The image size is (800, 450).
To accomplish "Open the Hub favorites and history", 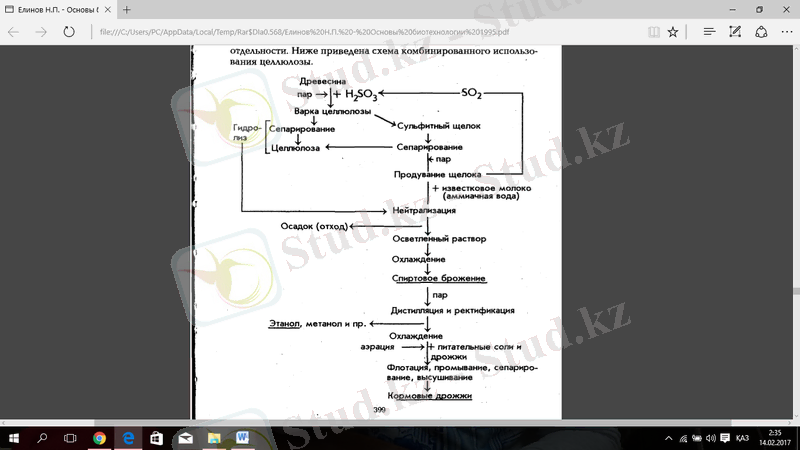I will tap(709, 32).
